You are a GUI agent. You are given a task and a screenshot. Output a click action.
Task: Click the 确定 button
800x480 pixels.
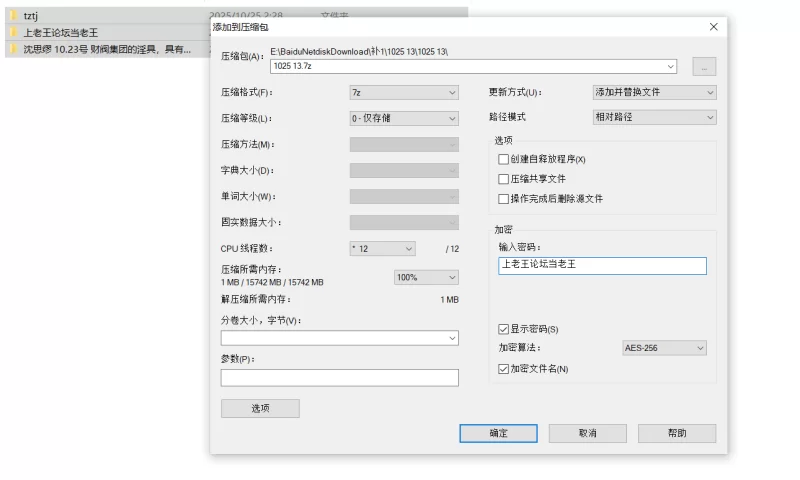point(498,433)
